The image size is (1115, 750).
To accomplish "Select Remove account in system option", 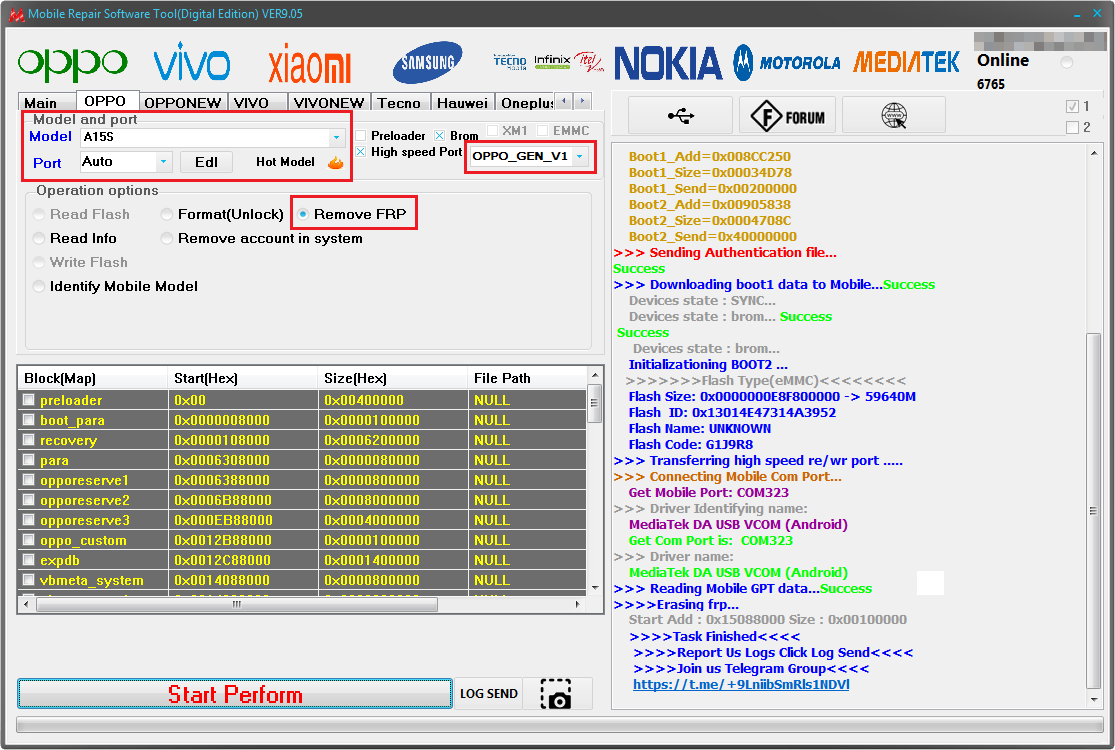I will point(167,238).
